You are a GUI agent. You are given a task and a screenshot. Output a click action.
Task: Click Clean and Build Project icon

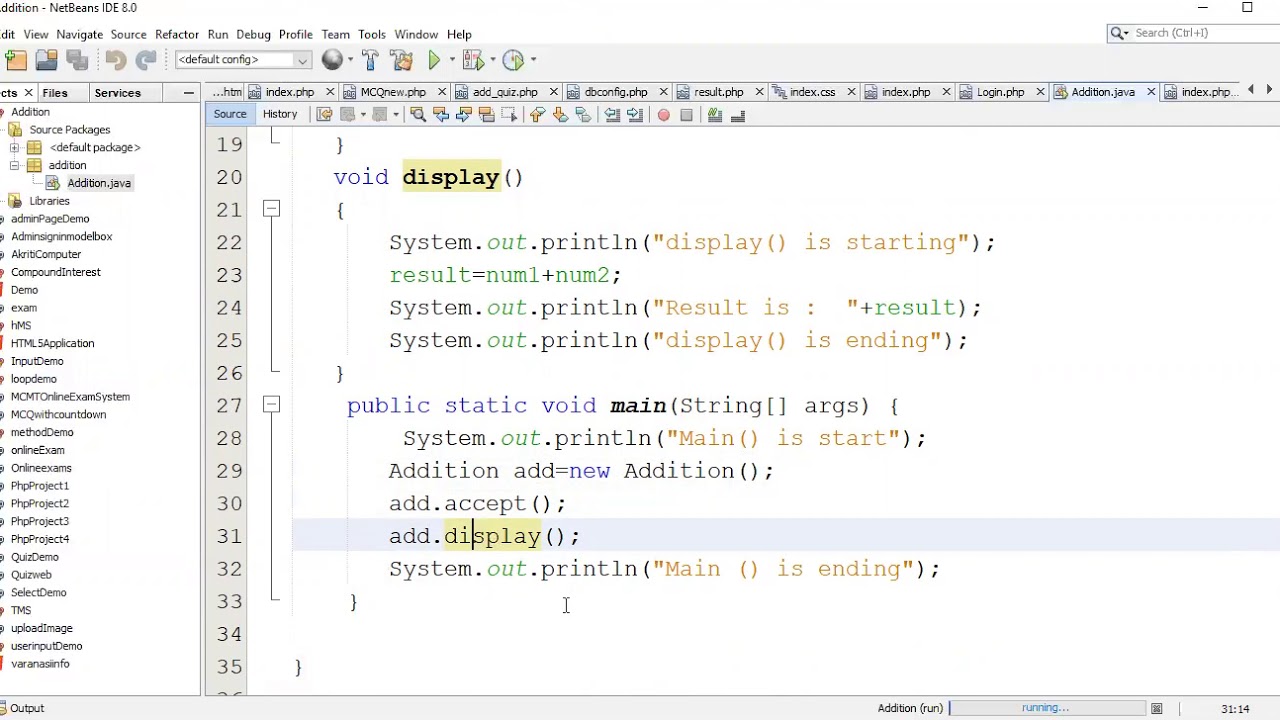click(x=402, y=60)
